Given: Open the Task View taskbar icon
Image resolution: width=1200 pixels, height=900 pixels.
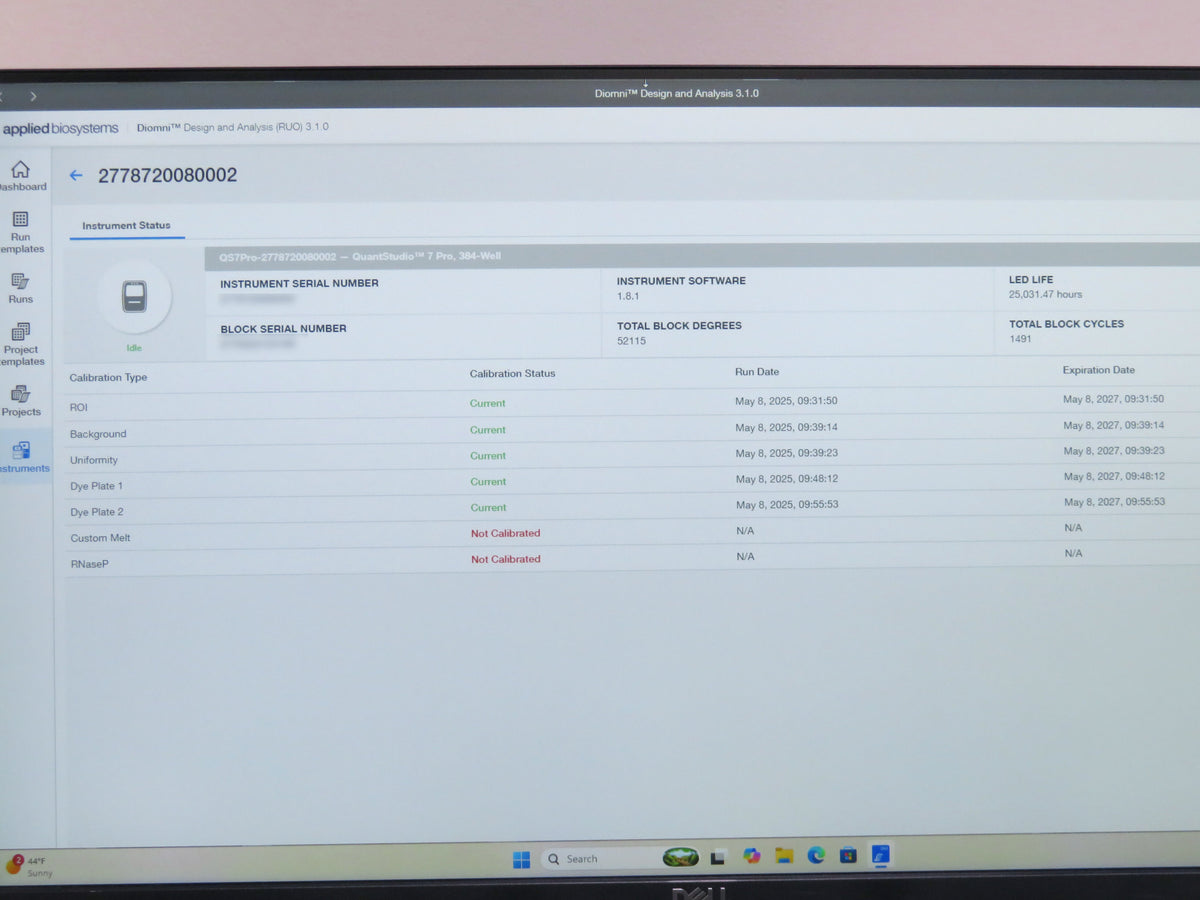Looking at the screenshot, I should [718, 857].
